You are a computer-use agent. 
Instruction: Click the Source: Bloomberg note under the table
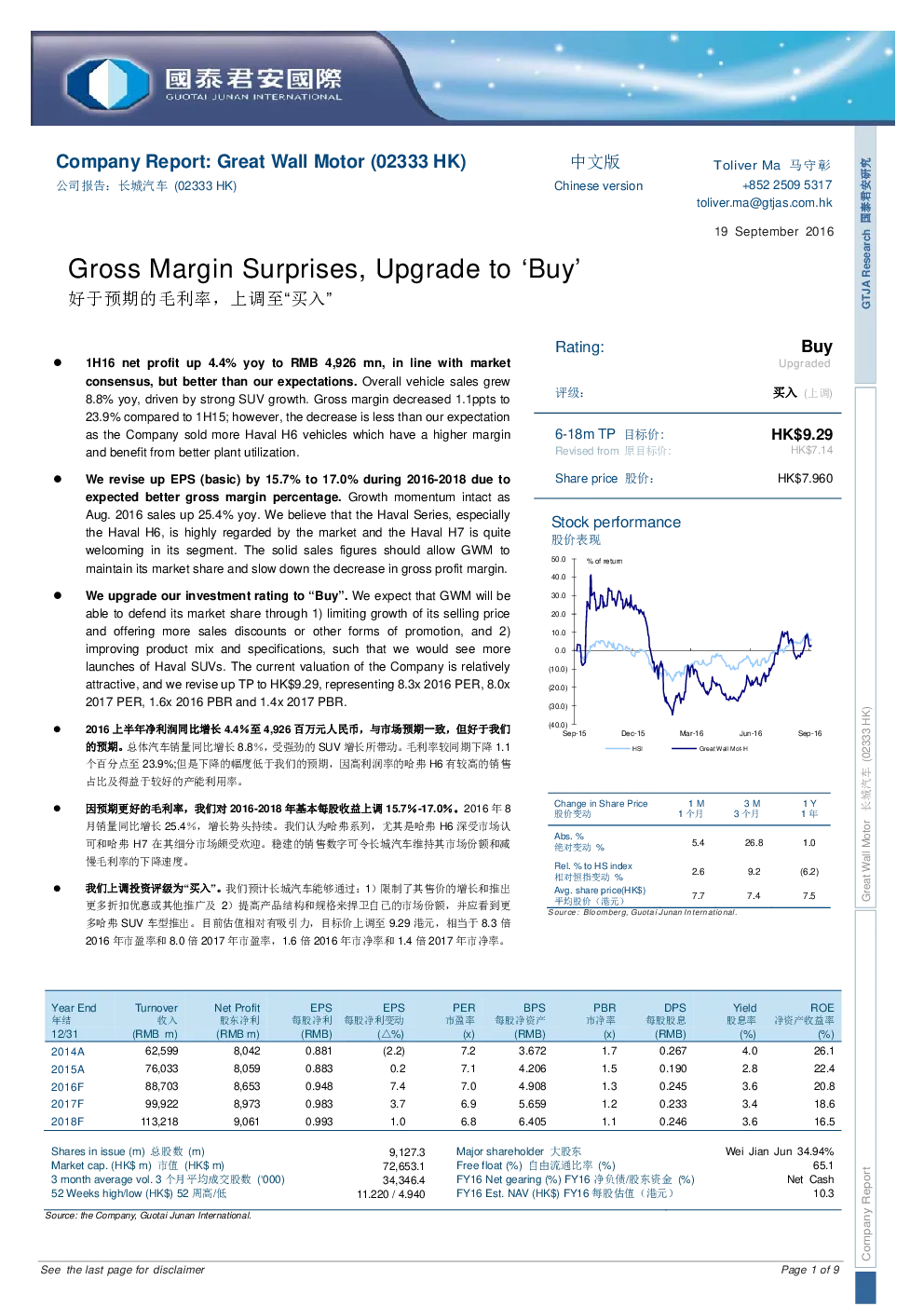point(643,913)
